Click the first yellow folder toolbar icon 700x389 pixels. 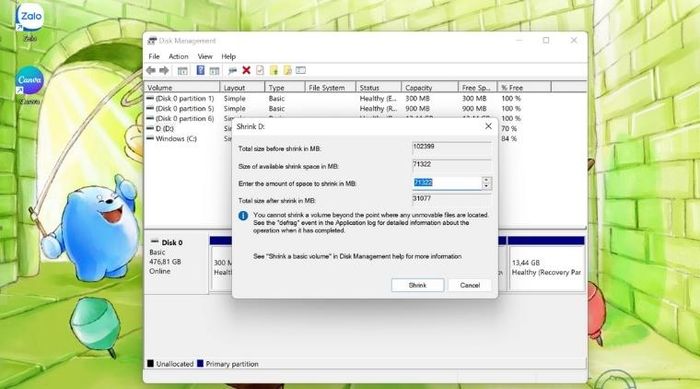click(x=274, y=70)
